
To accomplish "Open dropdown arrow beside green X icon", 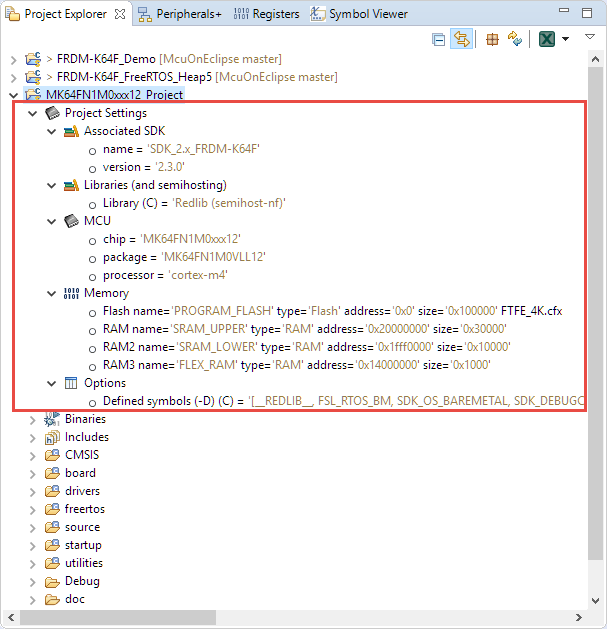I will pos(565,39).
